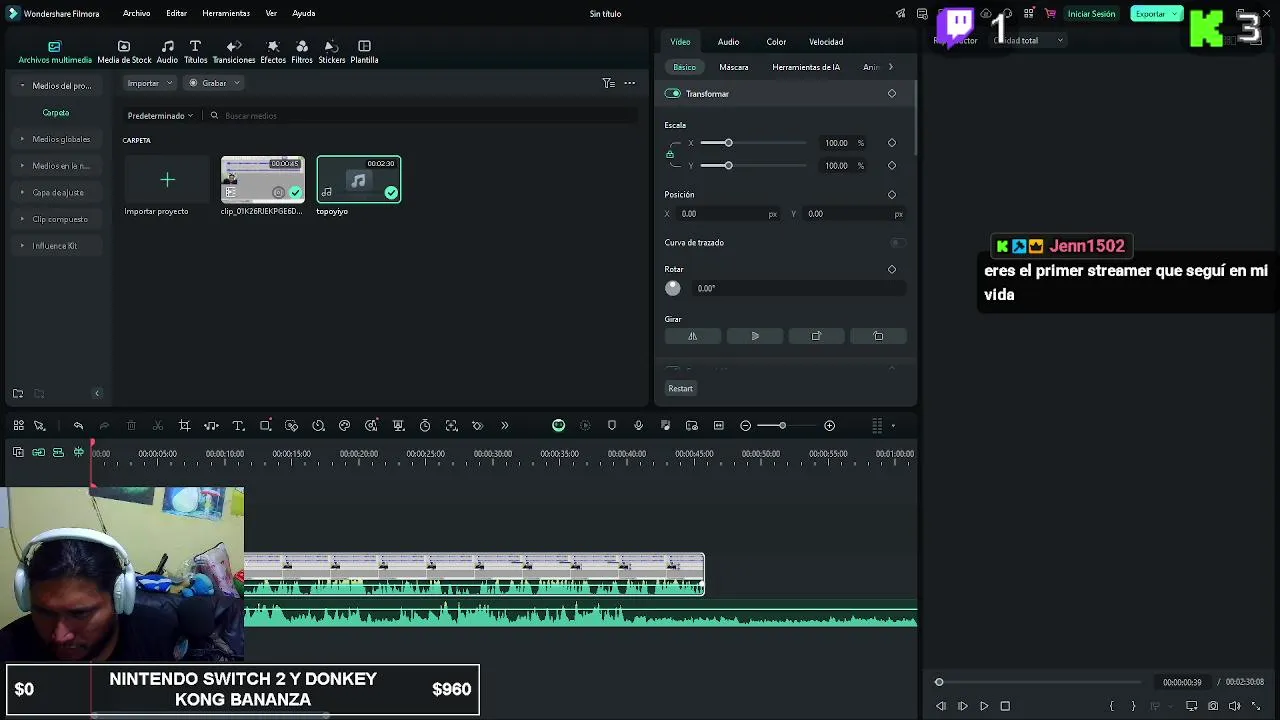The image size is (1280, 720).
Task: Flip the clip vertically
Action: point(755,336)
